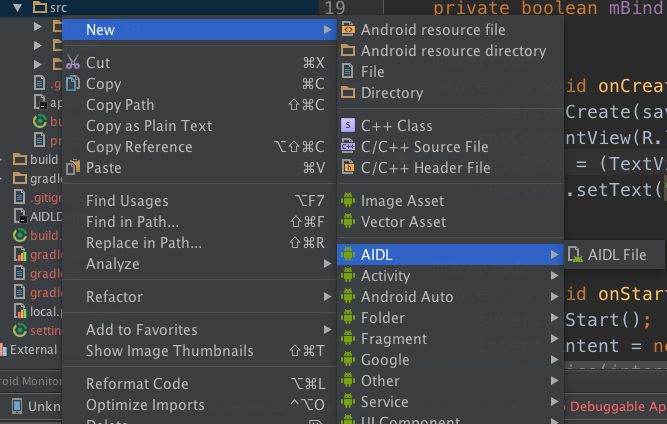Expand the build folder in tree
667x424 pixels.
tap(6, 160)
